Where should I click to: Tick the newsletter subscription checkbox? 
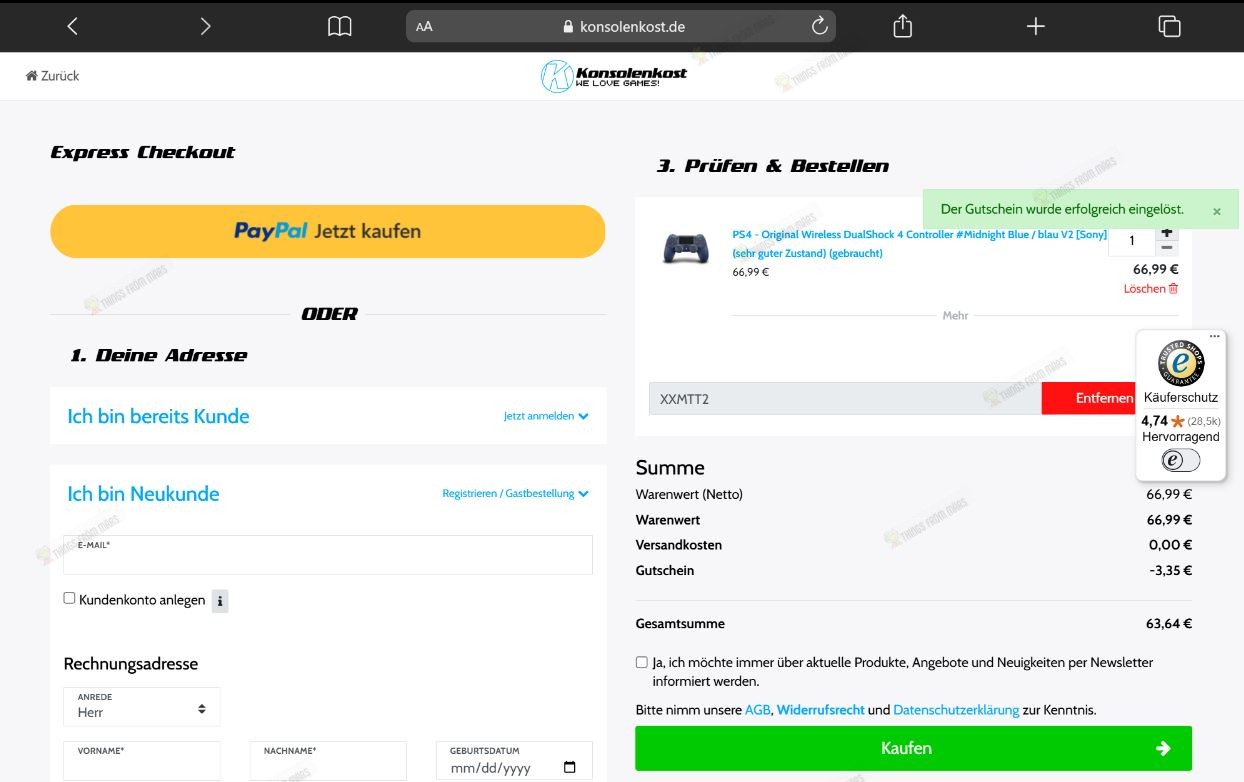642,662
